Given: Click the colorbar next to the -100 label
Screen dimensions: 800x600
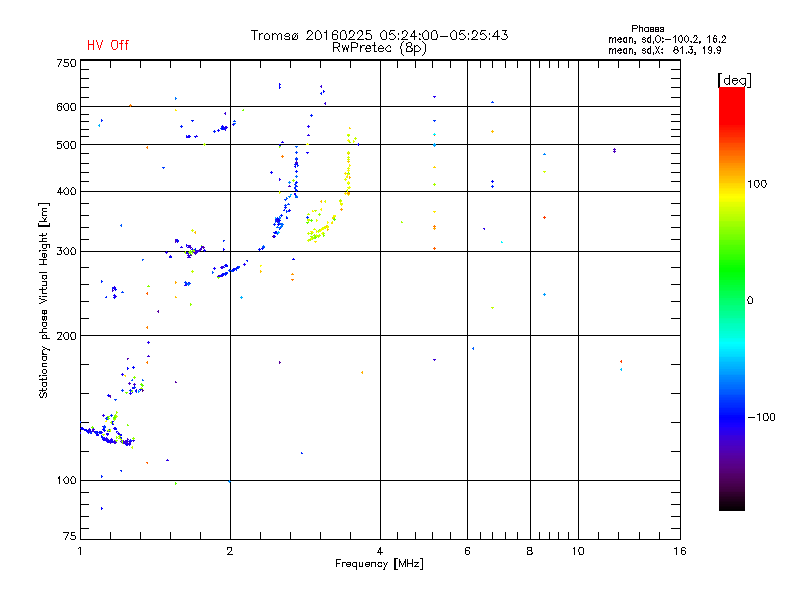Looking at the screenshot, I should click(x=732, y=417).
